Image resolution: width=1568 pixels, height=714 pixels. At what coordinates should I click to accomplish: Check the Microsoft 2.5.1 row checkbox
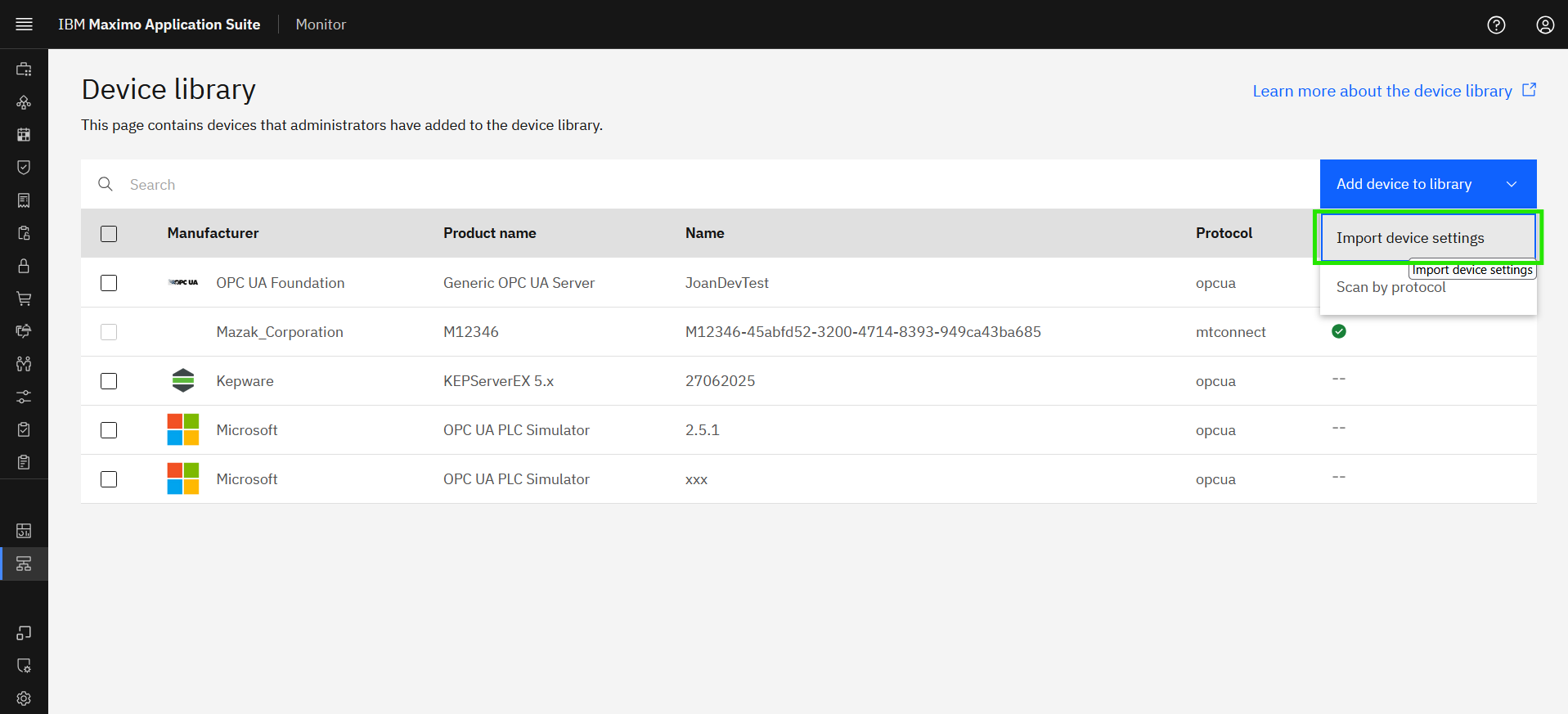click(x=109, y=430)
